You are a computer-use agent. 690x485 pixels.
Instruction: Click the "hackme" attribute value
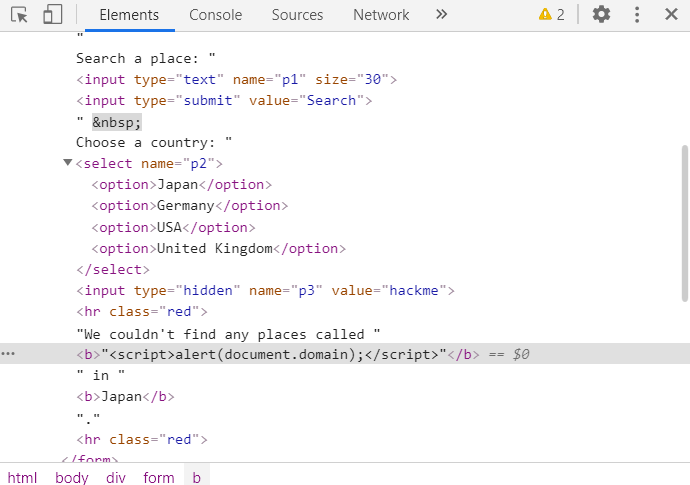pos(414,291)
